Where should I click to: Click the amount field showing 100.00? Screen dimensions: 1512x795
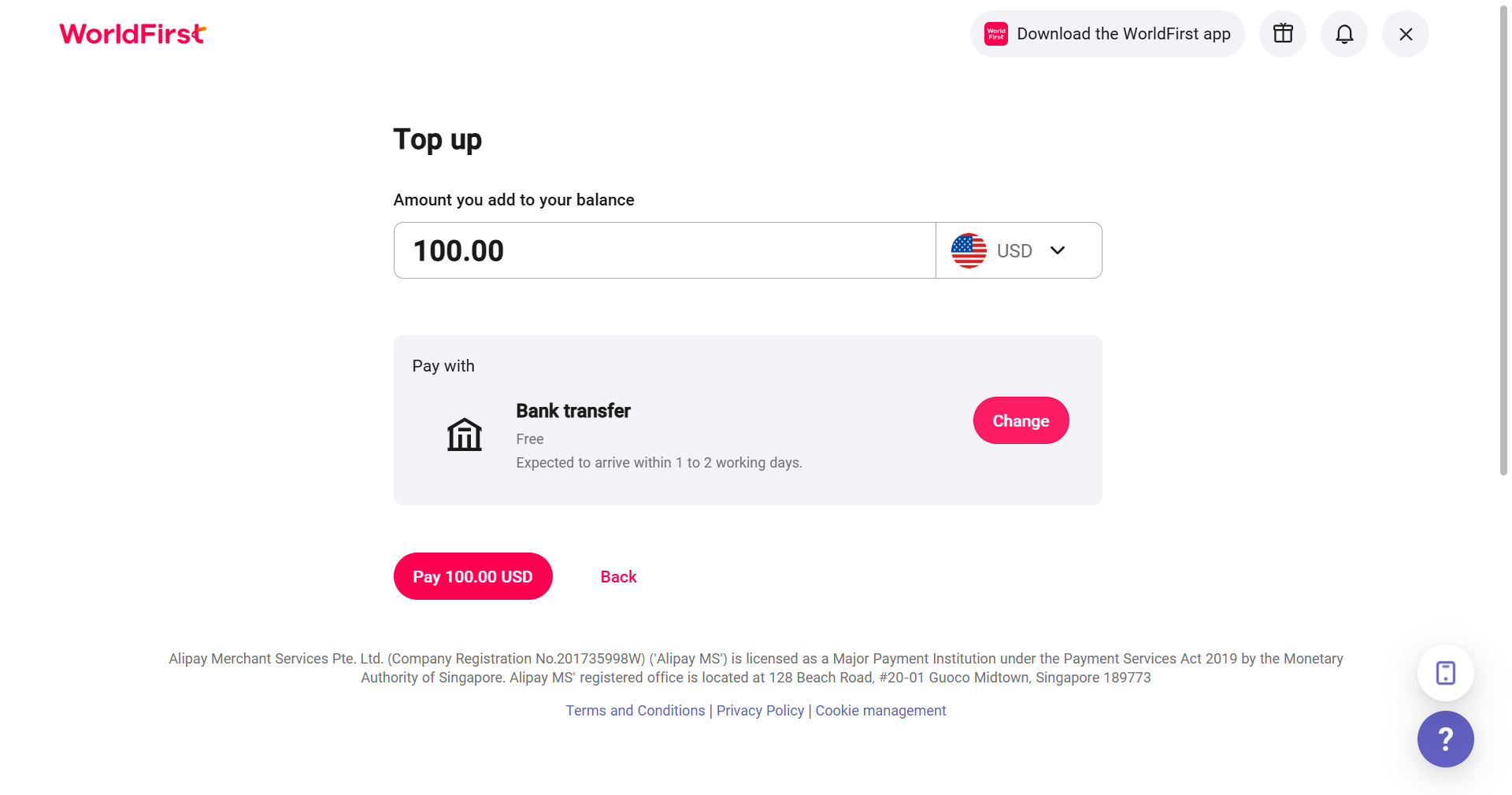[665, 250]
